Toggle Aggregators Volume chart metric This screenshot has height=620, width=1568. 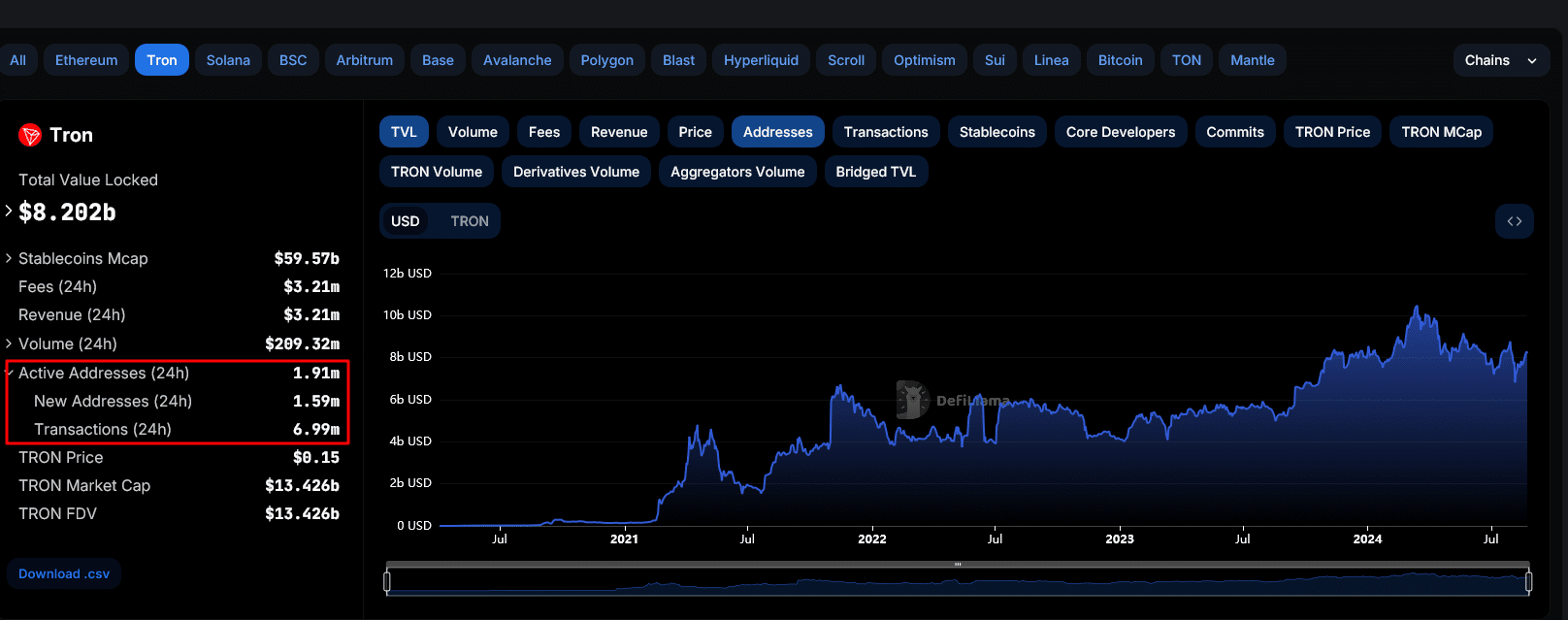[x=737, y=172]
